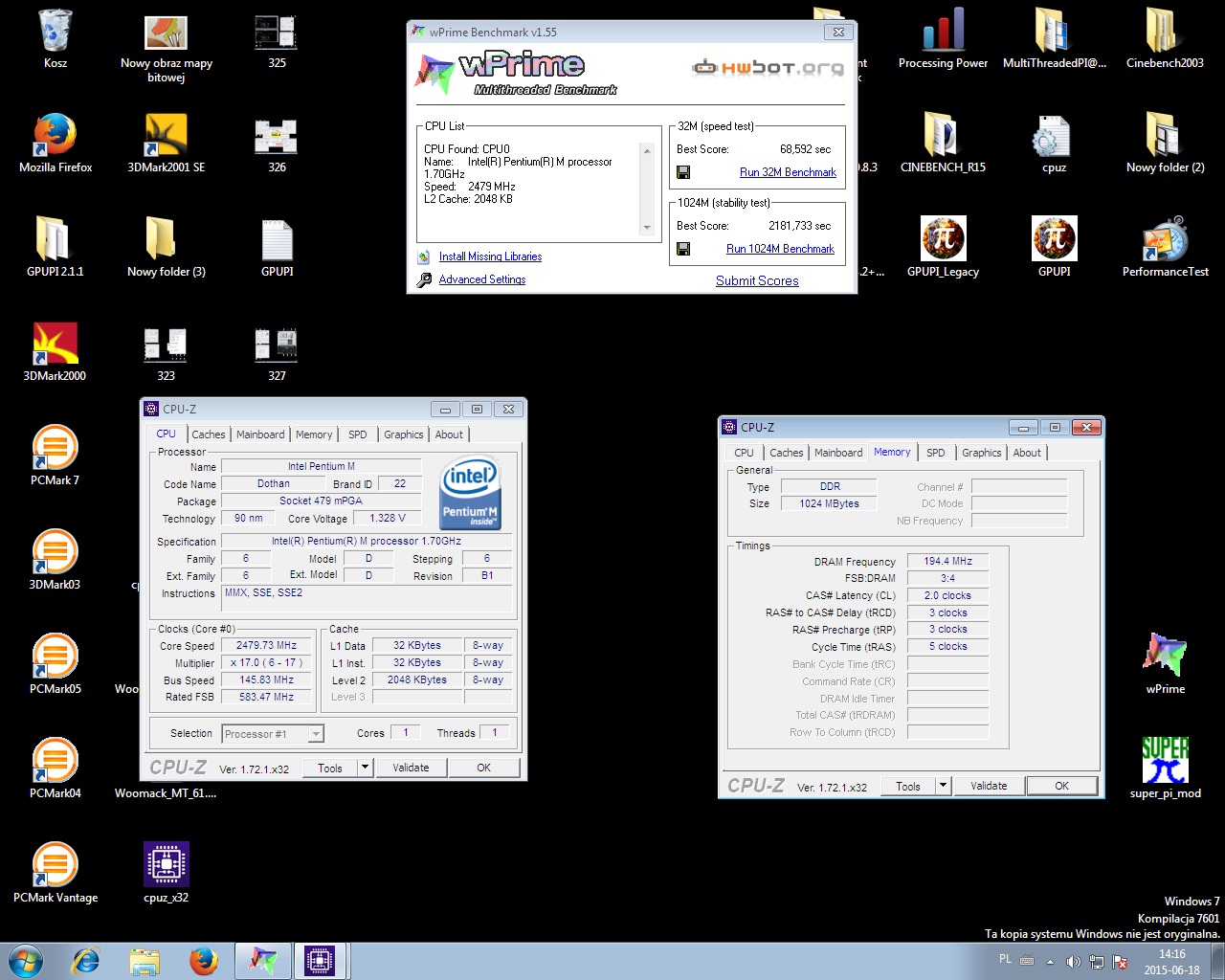This screenshot has height=980, width=1225.
Task: Open About tab in right CPU-Z window
Action: 1027,453
